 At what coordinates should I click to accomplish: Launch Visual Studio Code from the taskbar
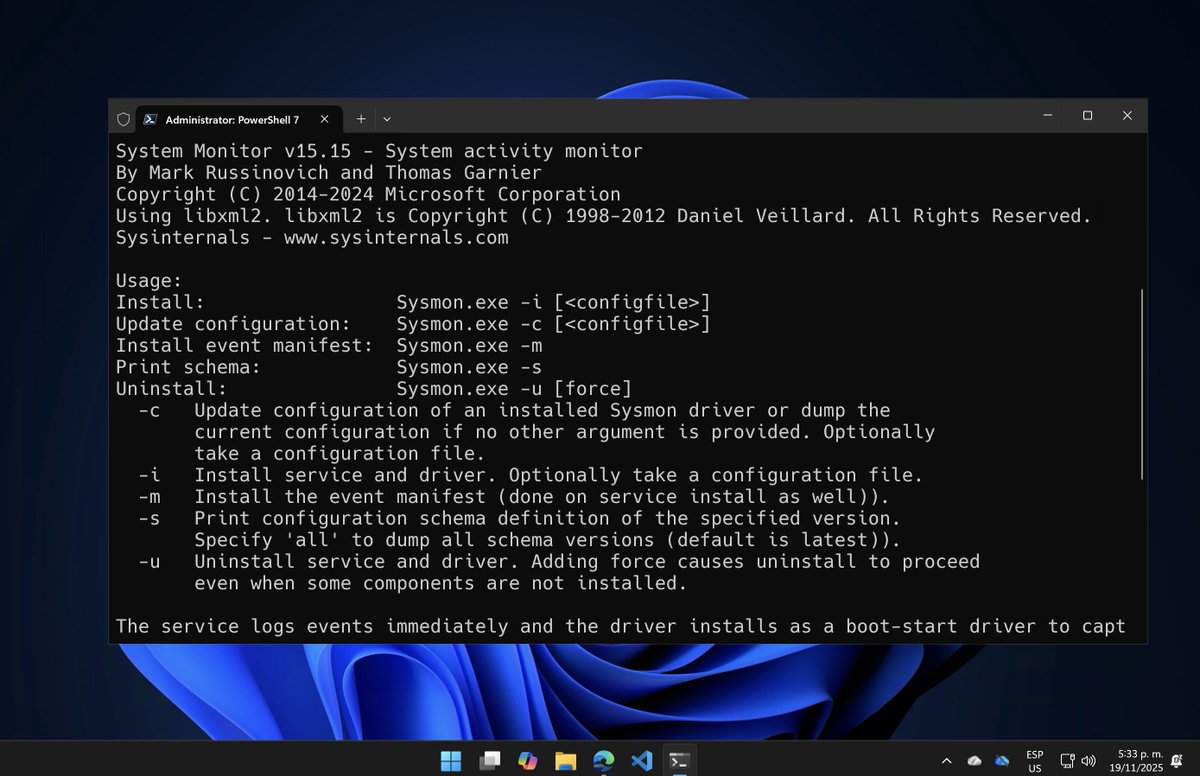pyautogui.click(x=641, y=761)
